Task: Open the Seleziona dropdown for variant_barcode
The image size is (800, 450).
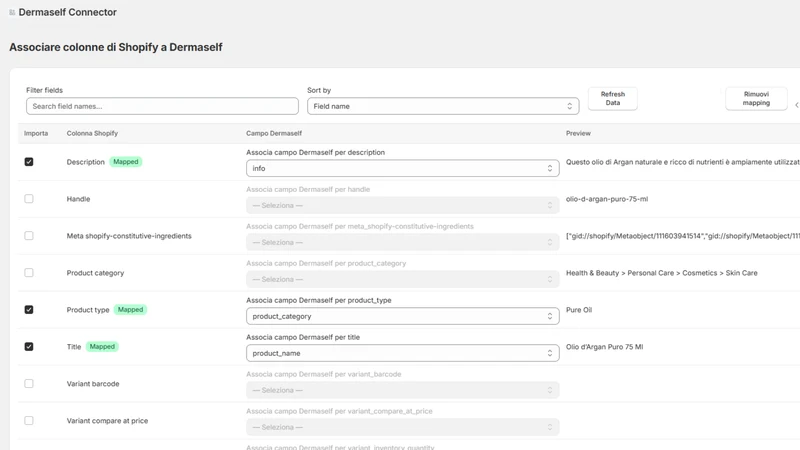Action: click(403, 390)
